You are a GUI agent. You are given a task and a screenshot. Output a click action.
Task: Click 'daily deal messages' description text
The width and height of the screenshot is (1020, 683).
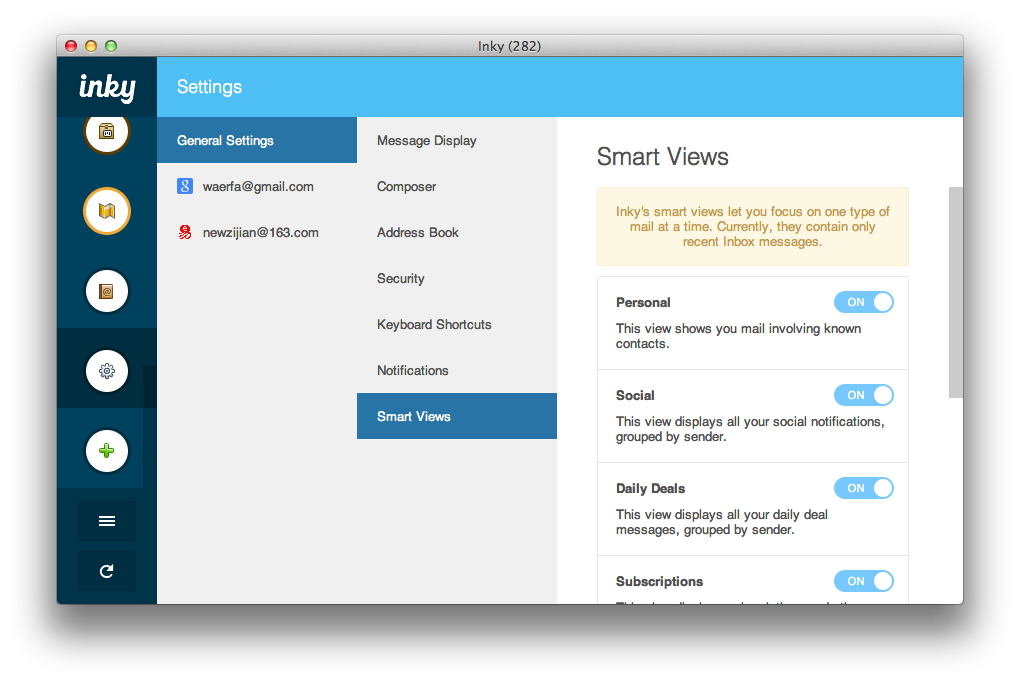[x=721, y=522]
